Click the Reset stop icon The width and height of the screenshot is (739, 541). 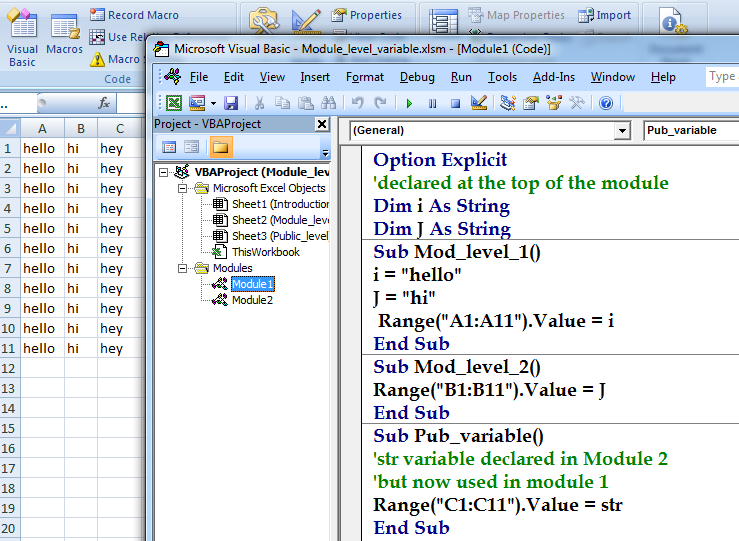pos(455,103)
